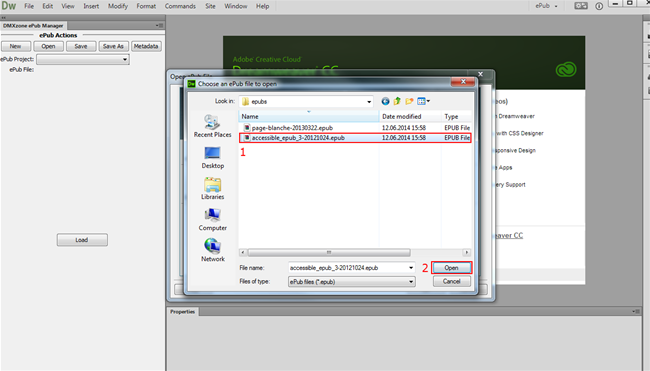650x371 pixels.
Task: Click Save in ePub Actions
Action: (x=81, y=46)
